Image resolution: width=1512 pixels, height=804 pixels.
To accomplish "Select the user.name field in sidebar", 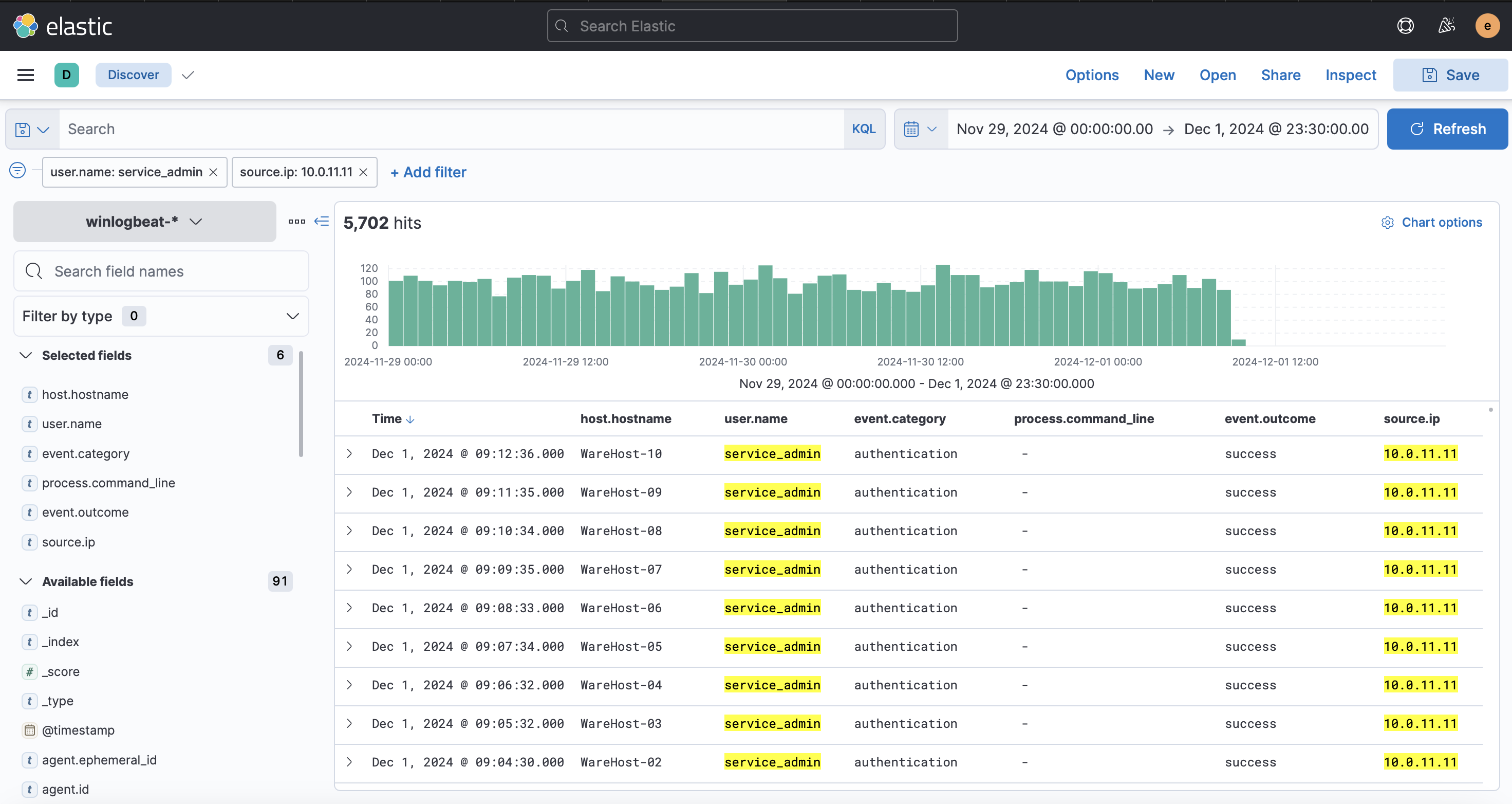I will coord(71,424).
